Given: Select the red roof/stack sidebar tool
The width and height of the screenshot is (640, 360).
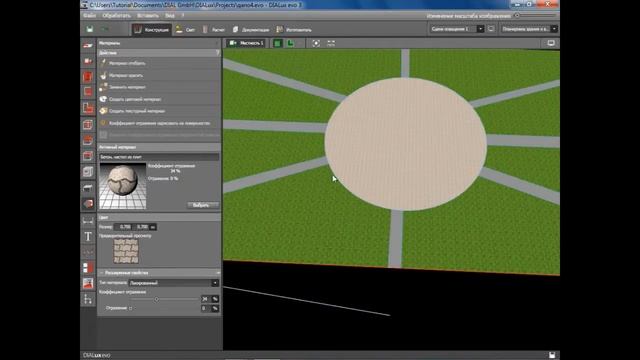Looking at the screenshot, I should coord(88,140).
